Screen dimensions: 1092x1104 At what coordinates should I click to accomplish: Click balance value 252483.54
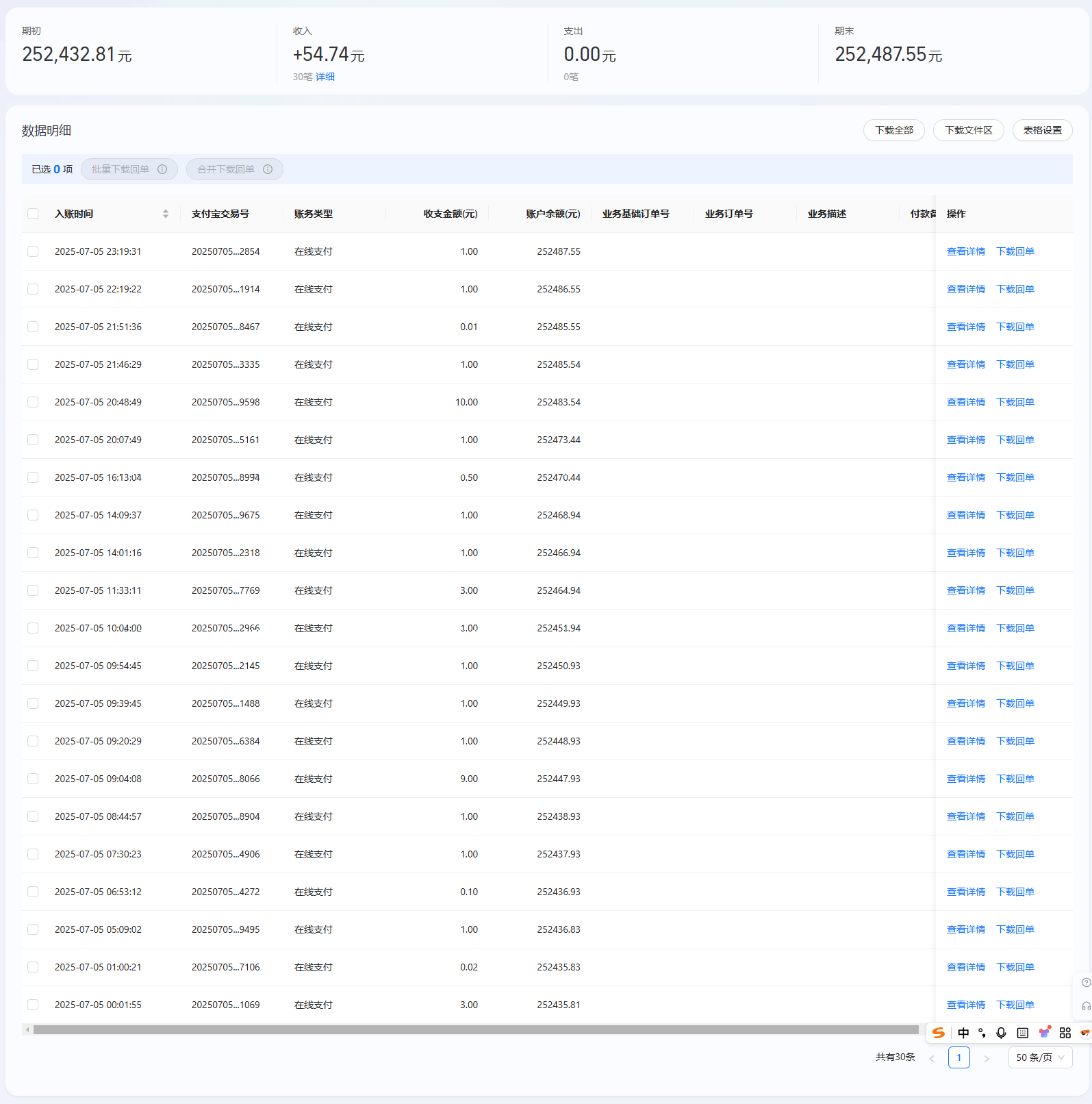[559, 402]
